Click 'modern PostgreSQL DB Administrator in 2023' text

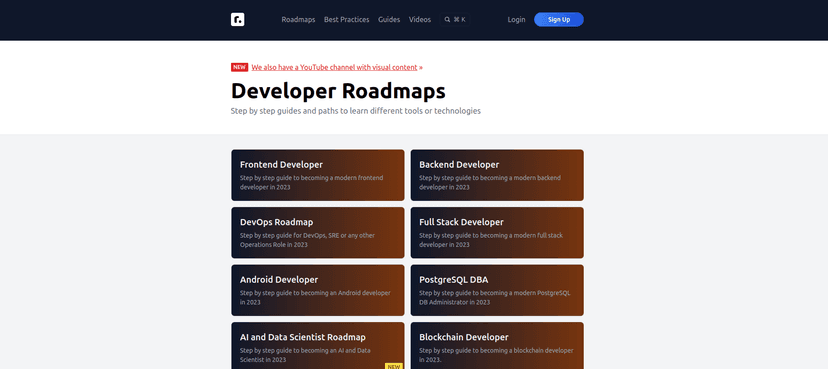495,297
